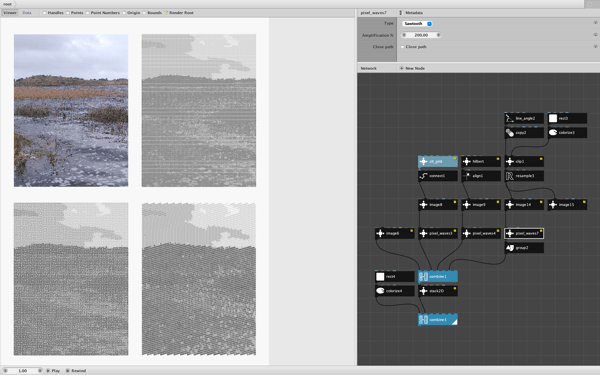Select the rect3 node icon
Viewport: 600px width, 375px height.
[x=553, y=119]
